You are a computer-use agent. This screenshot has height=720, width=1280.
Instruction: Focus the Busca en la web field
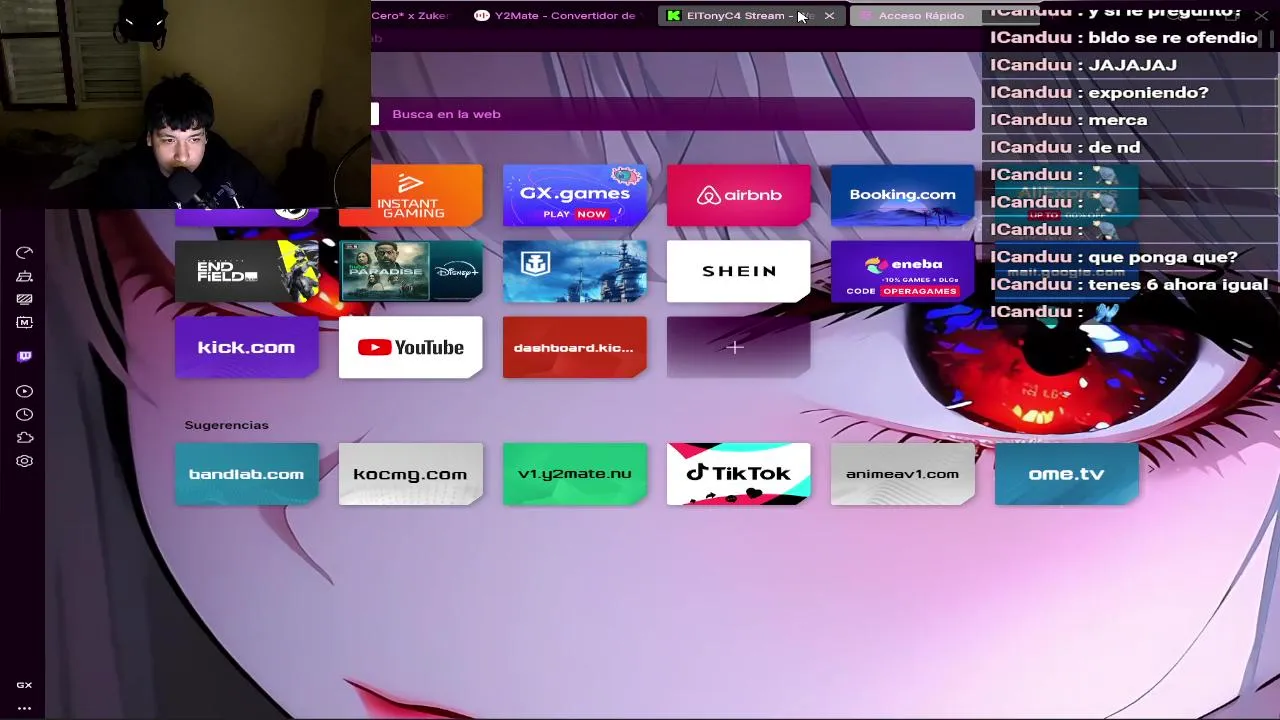[672, 114]
